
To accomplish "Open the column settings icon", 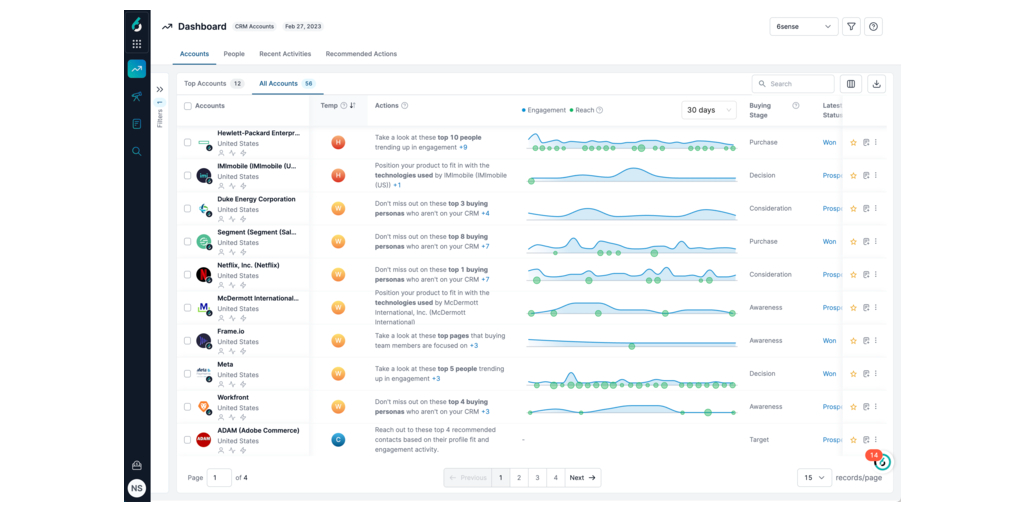I will pos(851,84).
